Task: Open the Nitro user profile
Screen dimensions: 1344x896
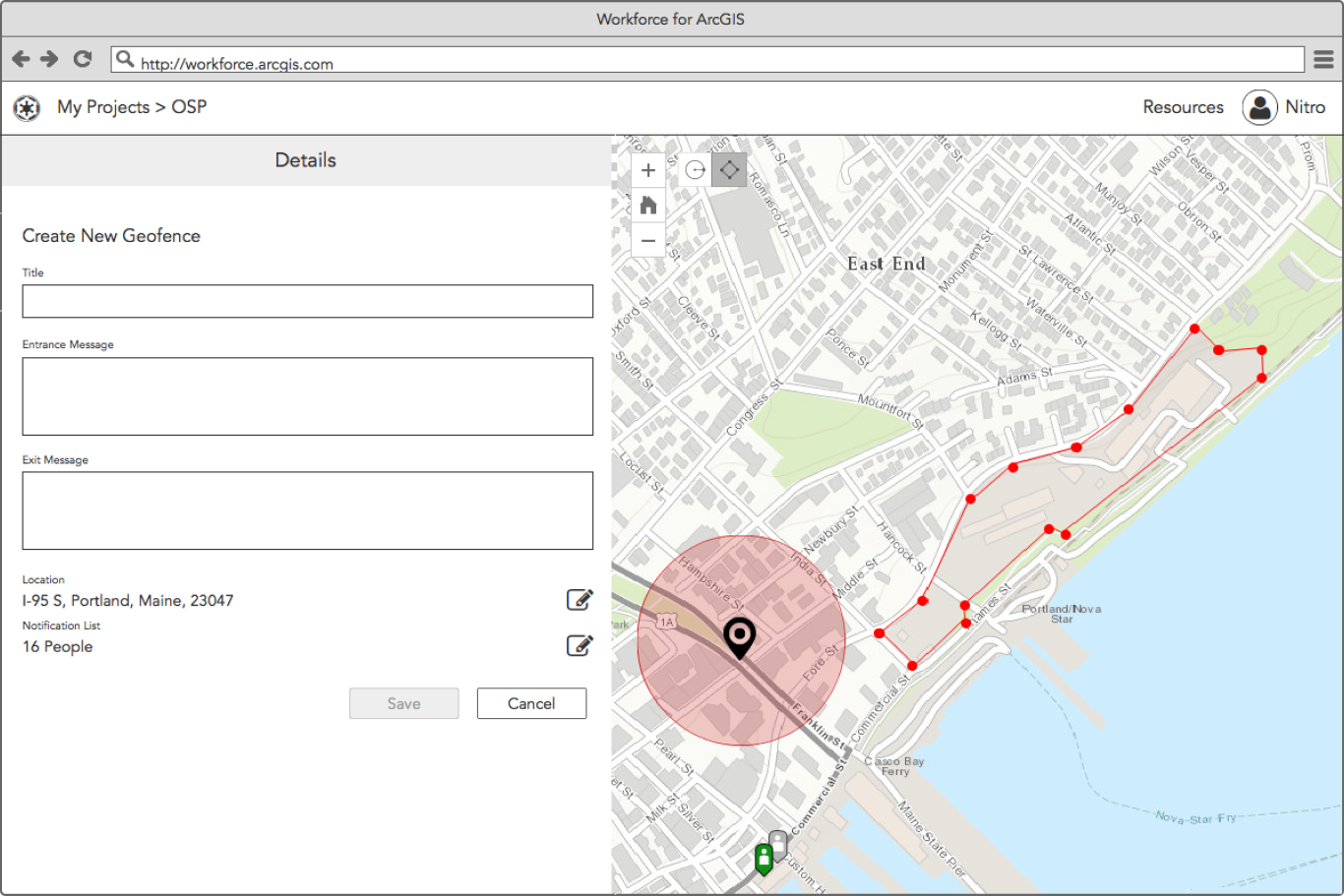Action: tap(1284, 107)
